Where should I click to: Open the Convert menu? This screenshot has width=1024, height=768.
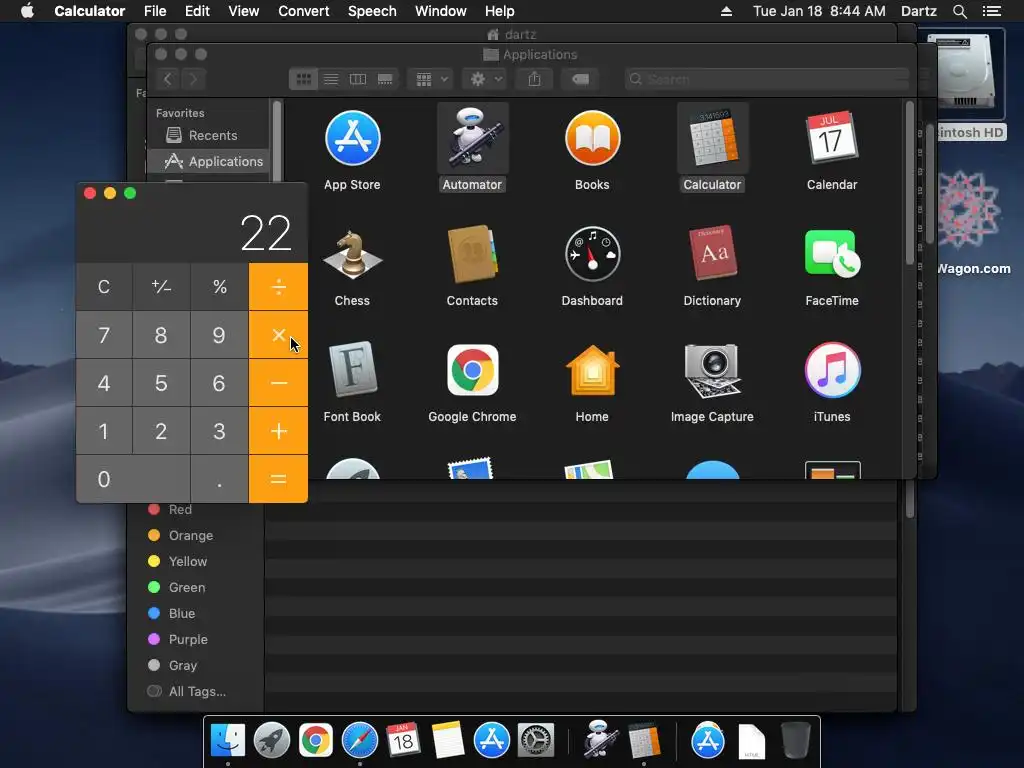tap(304, 11)
